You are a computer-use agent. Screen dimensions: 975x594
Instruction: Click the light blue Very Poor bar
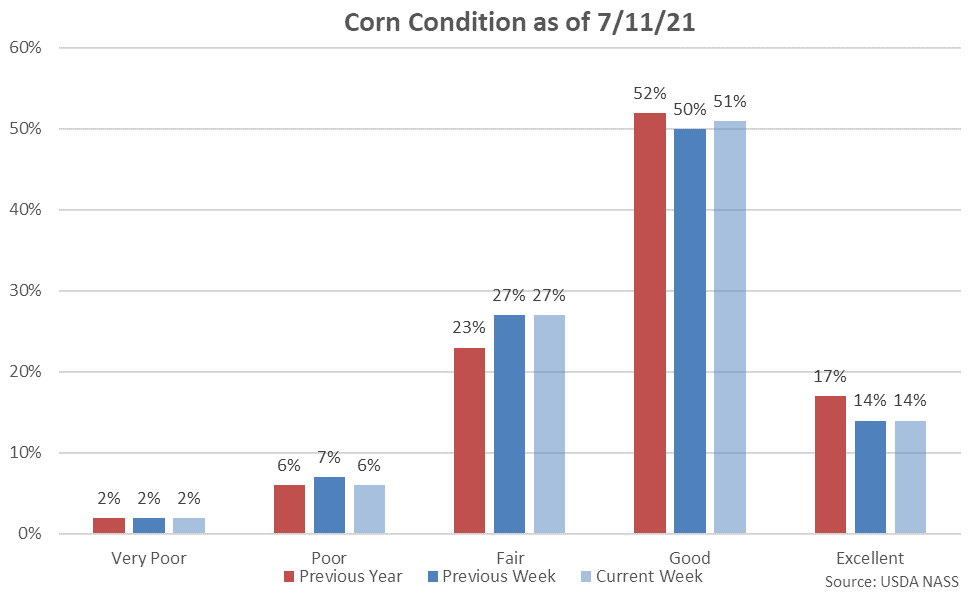point(189,525)
